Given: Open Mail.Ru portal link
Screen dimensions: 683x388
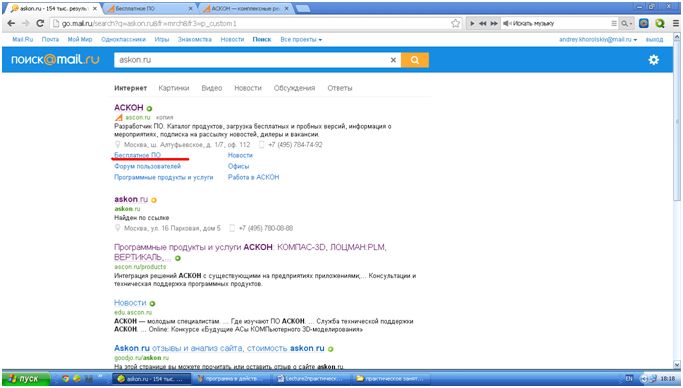Looking at the screenshot, I should [23, 39].
